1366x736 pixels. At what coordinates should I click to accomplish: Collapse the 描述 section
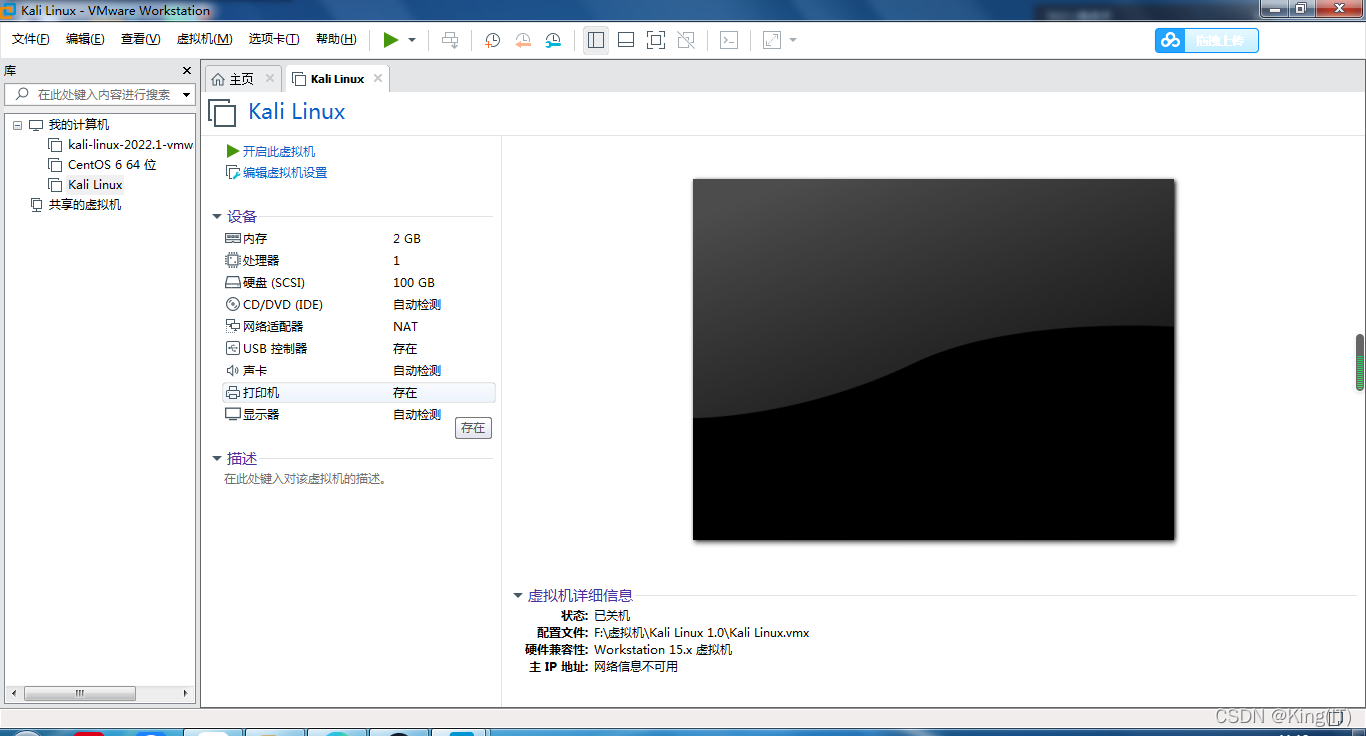(217, 458)
